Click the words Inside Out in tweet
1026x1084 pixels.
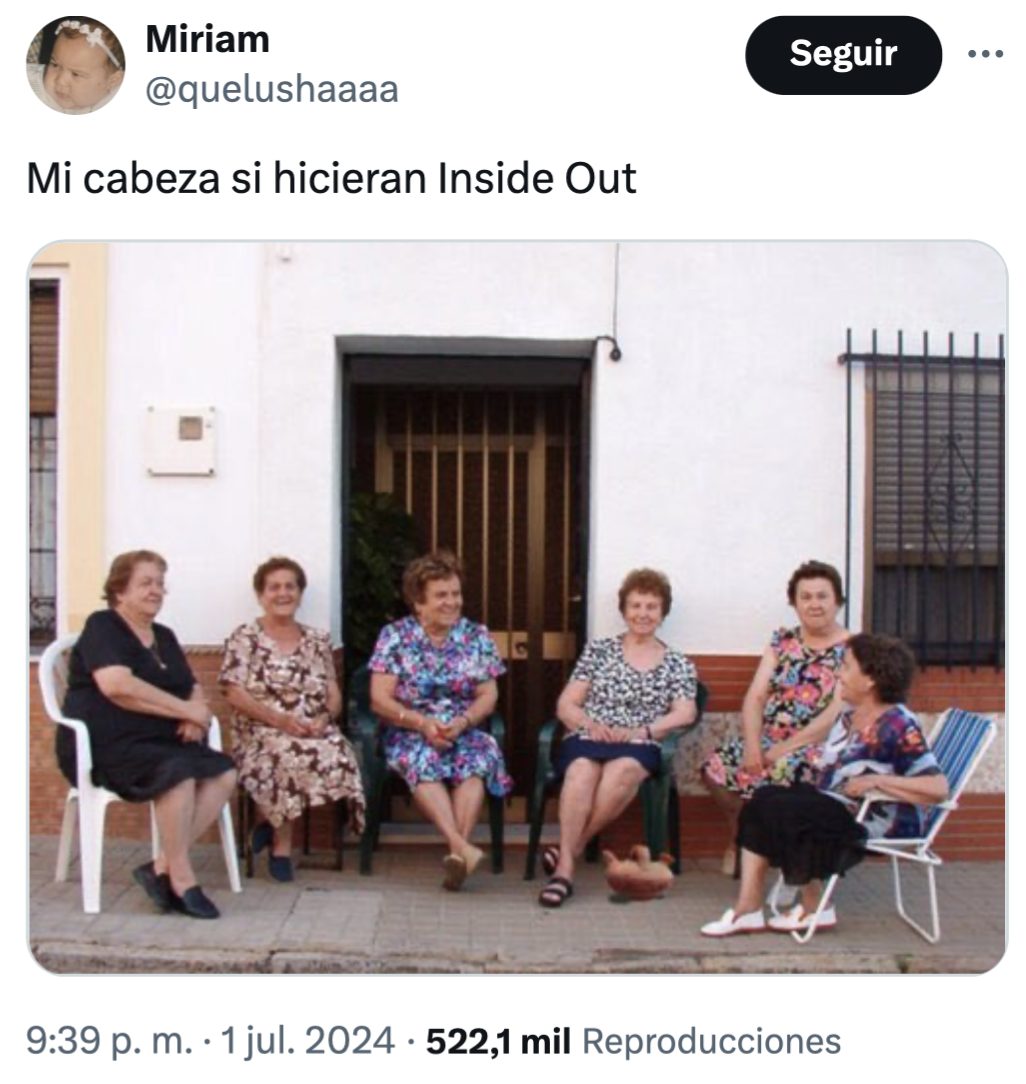click(x=537, y=178)
